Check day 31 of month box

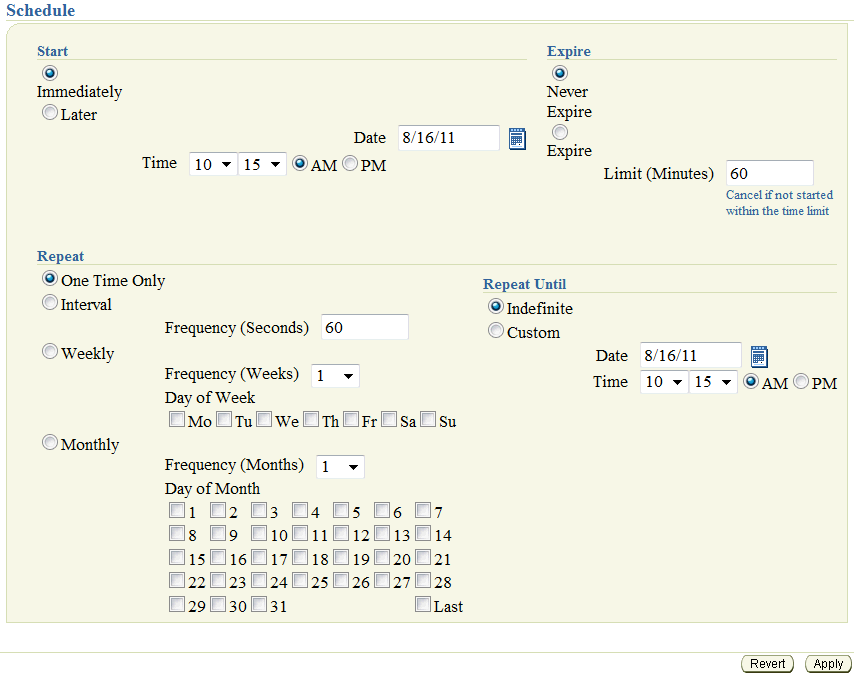(x=259, y=603)
